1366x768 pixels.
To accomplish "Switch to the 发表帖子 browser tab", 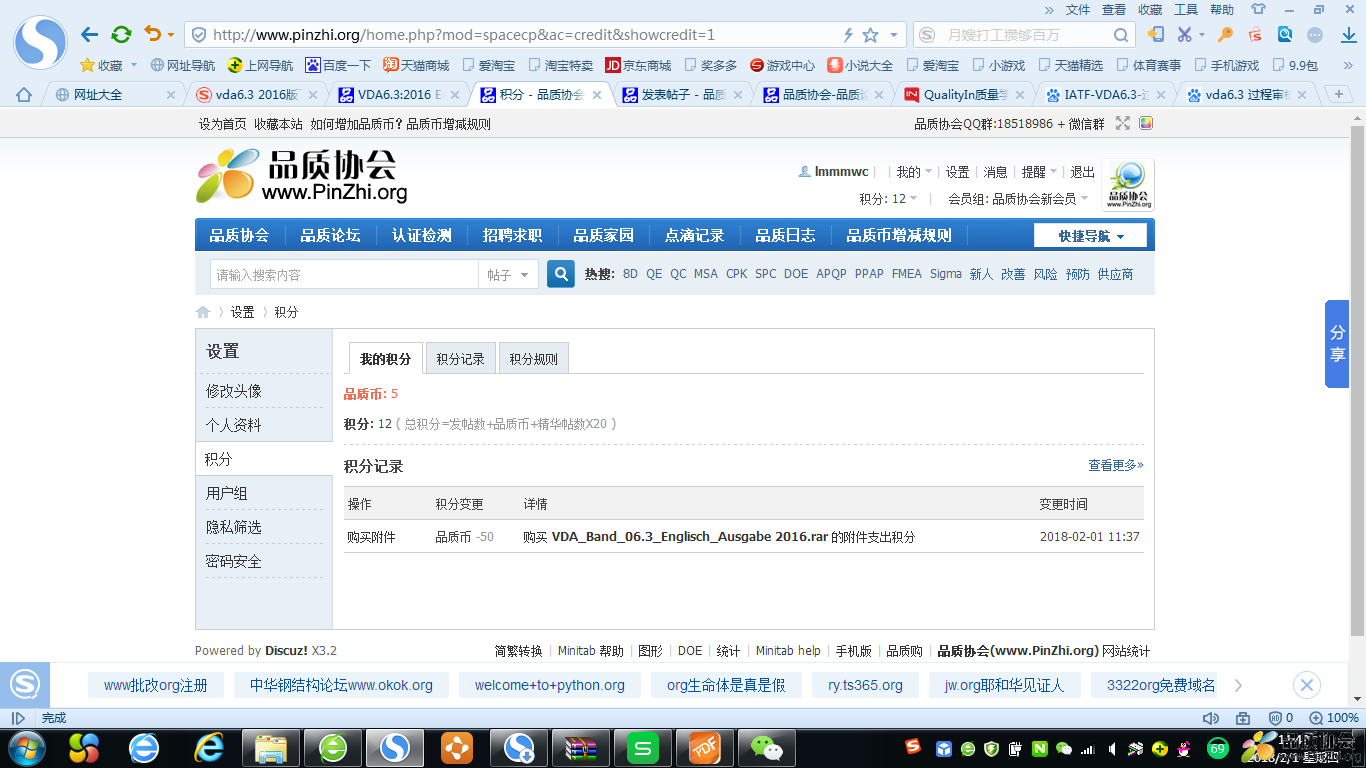I will (x=684, y=95).
